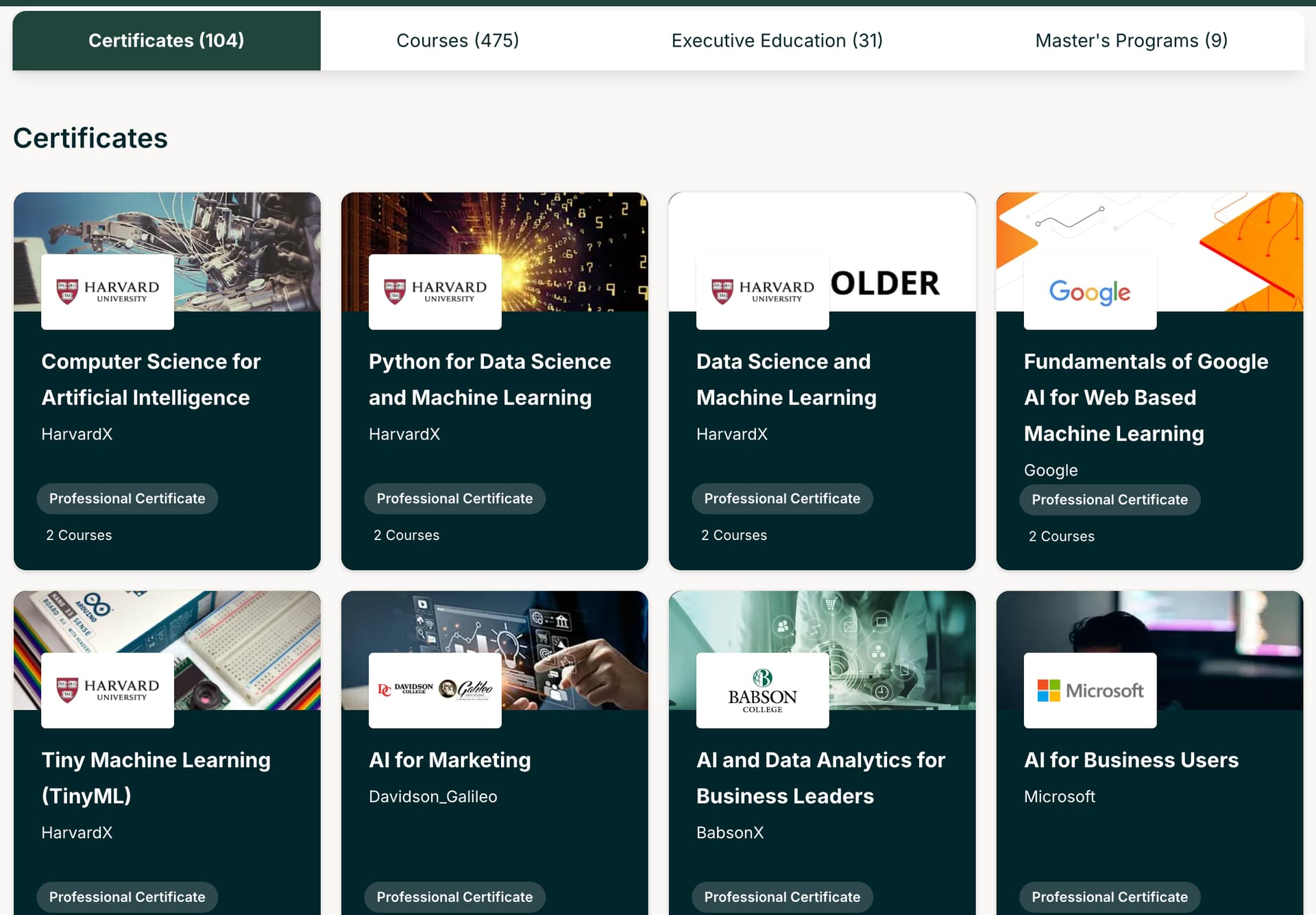1316x915 pixels.
Task: Click HarvardX under Tiny Machine Learning
Action: [x=77, y=833]
